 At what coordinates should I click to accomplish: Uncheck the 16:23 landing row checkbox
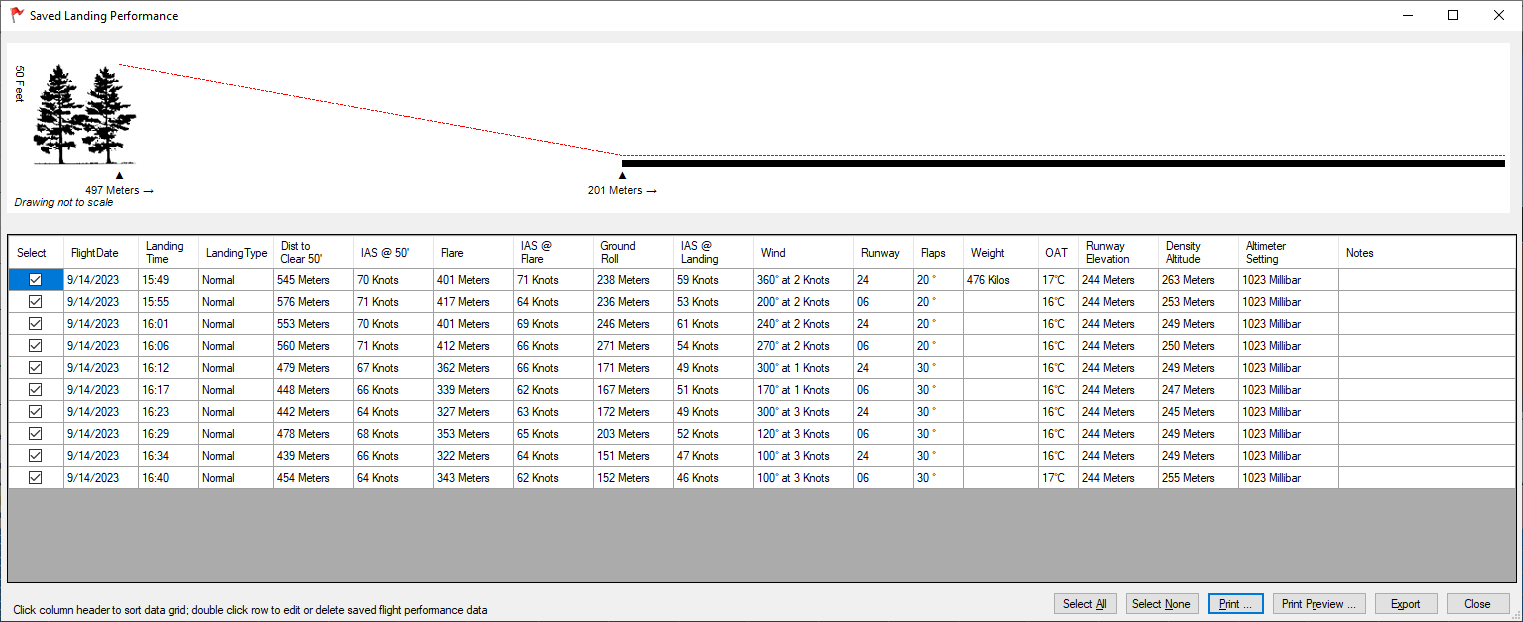(x=36, y=412)
